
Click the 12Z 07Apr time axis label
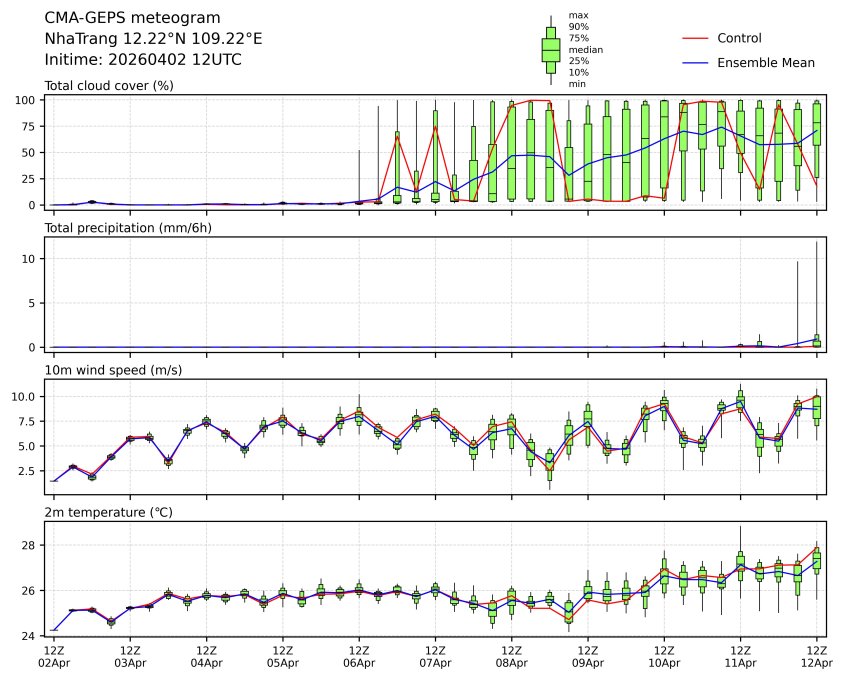[x=435, y=656]
